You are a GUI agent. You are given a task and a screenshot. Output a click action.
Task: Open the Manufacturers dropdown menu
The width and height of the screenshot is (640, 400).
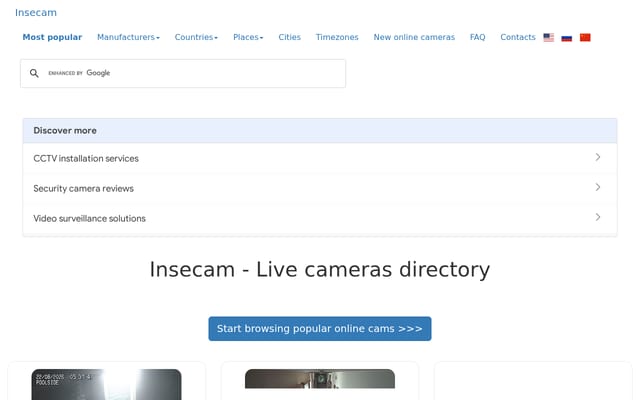click(128, 37)
